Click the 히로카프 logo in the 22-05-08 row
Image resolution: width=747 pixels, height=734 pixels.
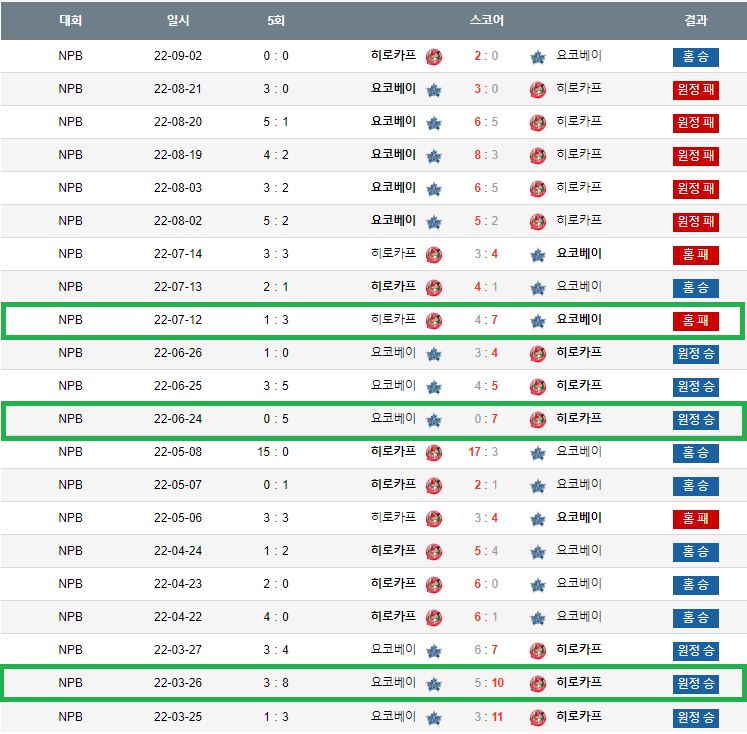tap(433, 453)
